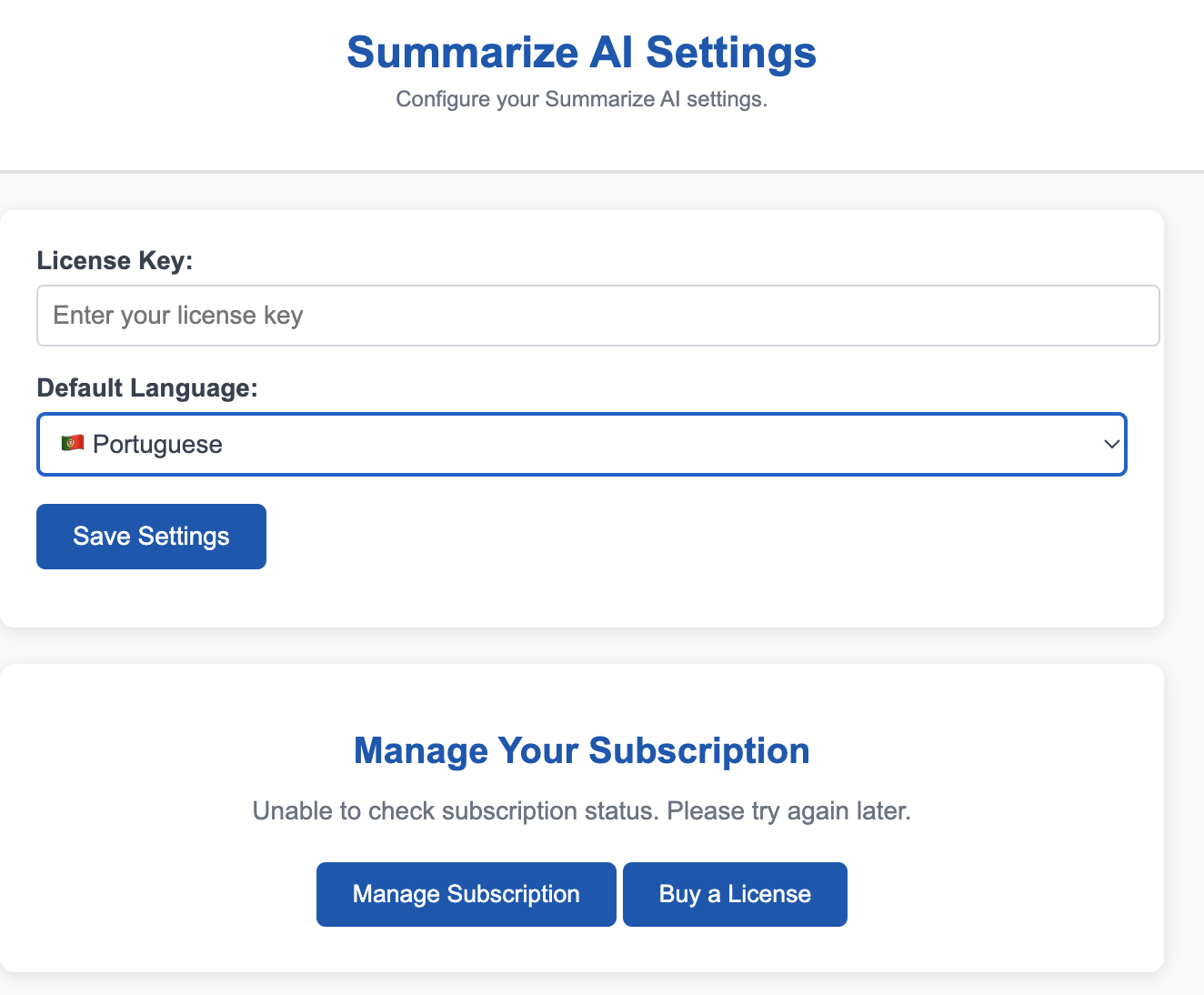Image resolution: width=1204 pixels, height=995 pixels.
Task: Click the Buy a License button
Action: [735, 894]
